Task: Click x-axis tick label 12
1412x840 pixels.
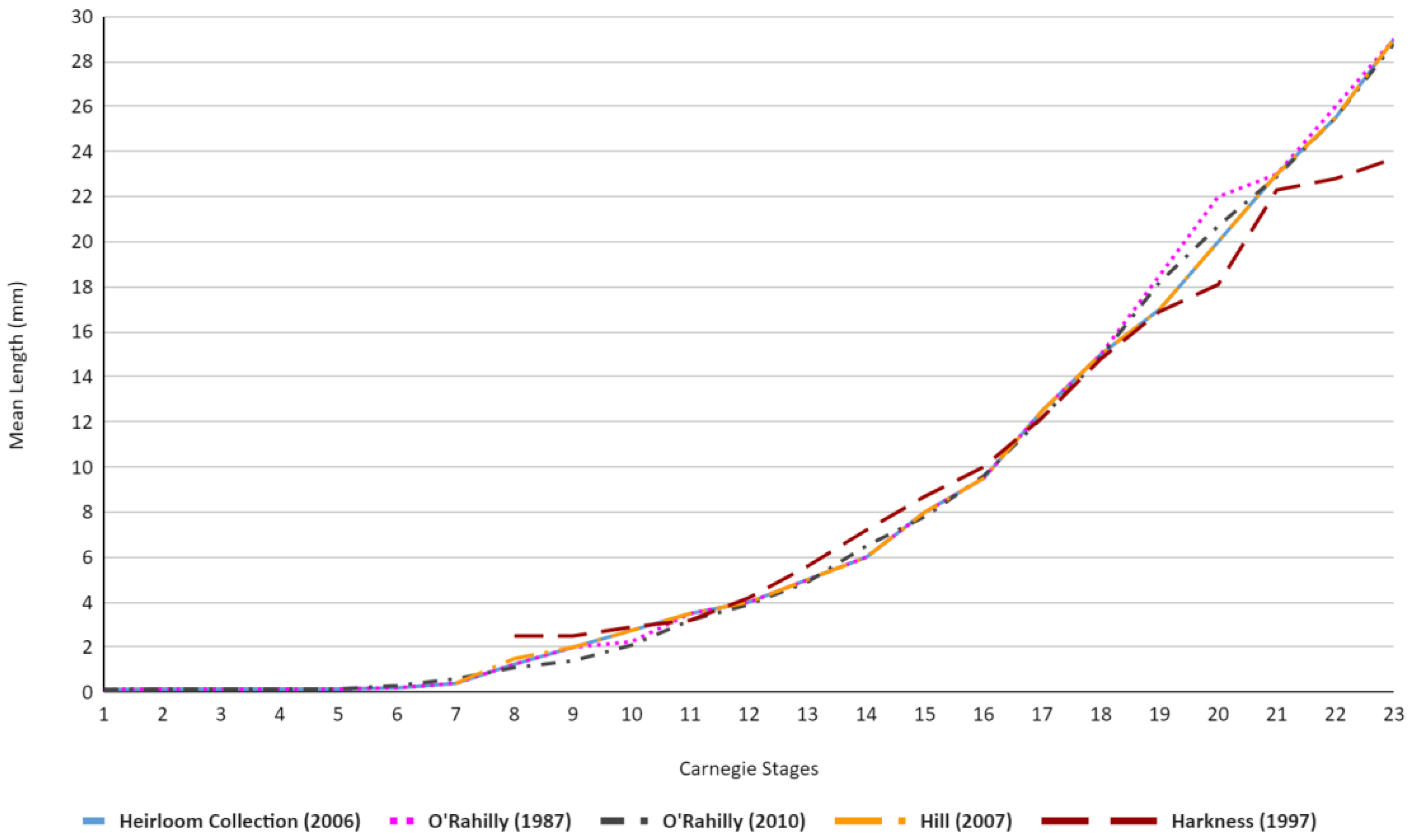Action: pyautogui.click(x=749, y=715)
